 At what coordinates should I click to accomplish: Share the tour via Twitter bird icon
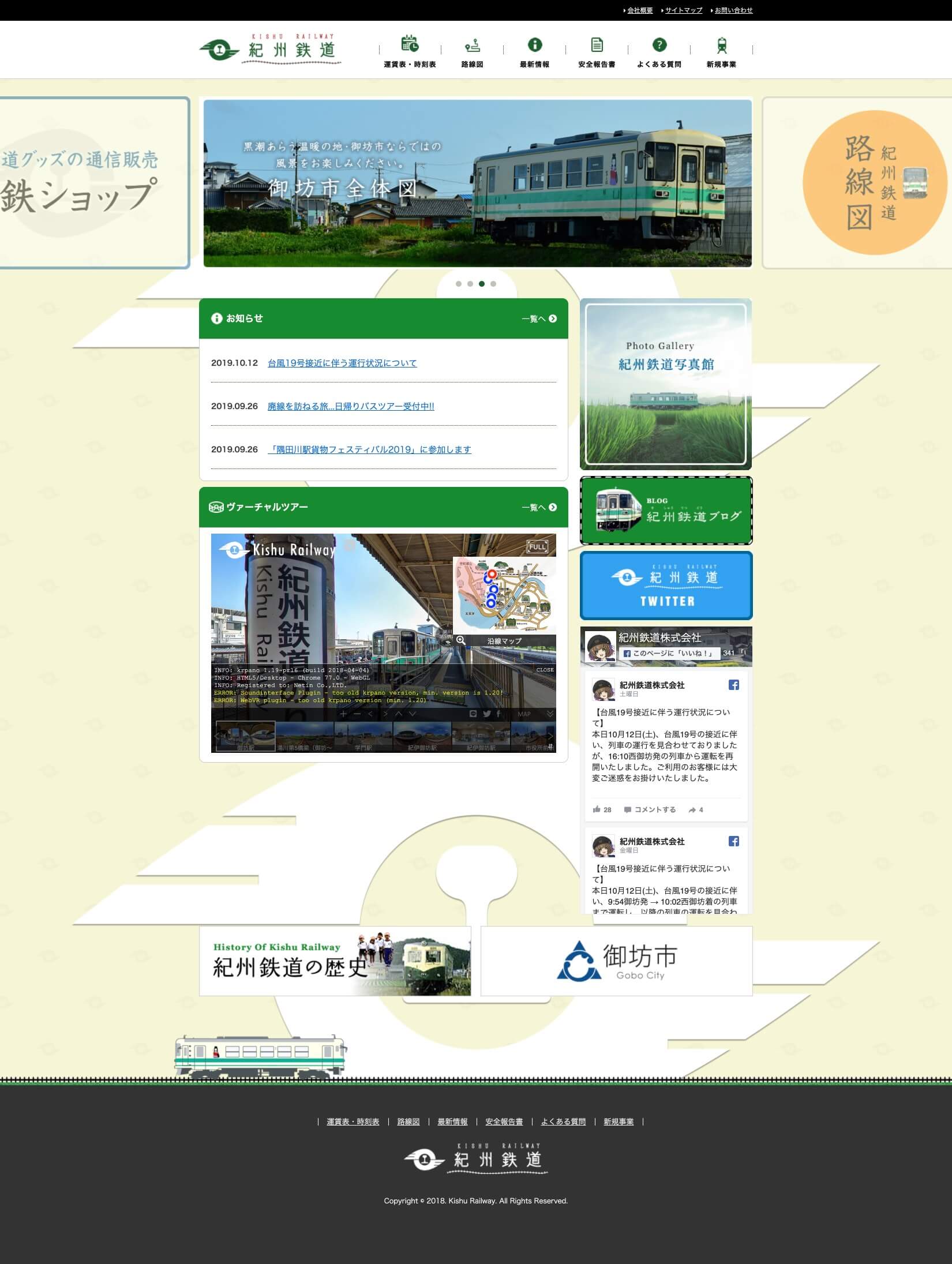tap(486, 714)
